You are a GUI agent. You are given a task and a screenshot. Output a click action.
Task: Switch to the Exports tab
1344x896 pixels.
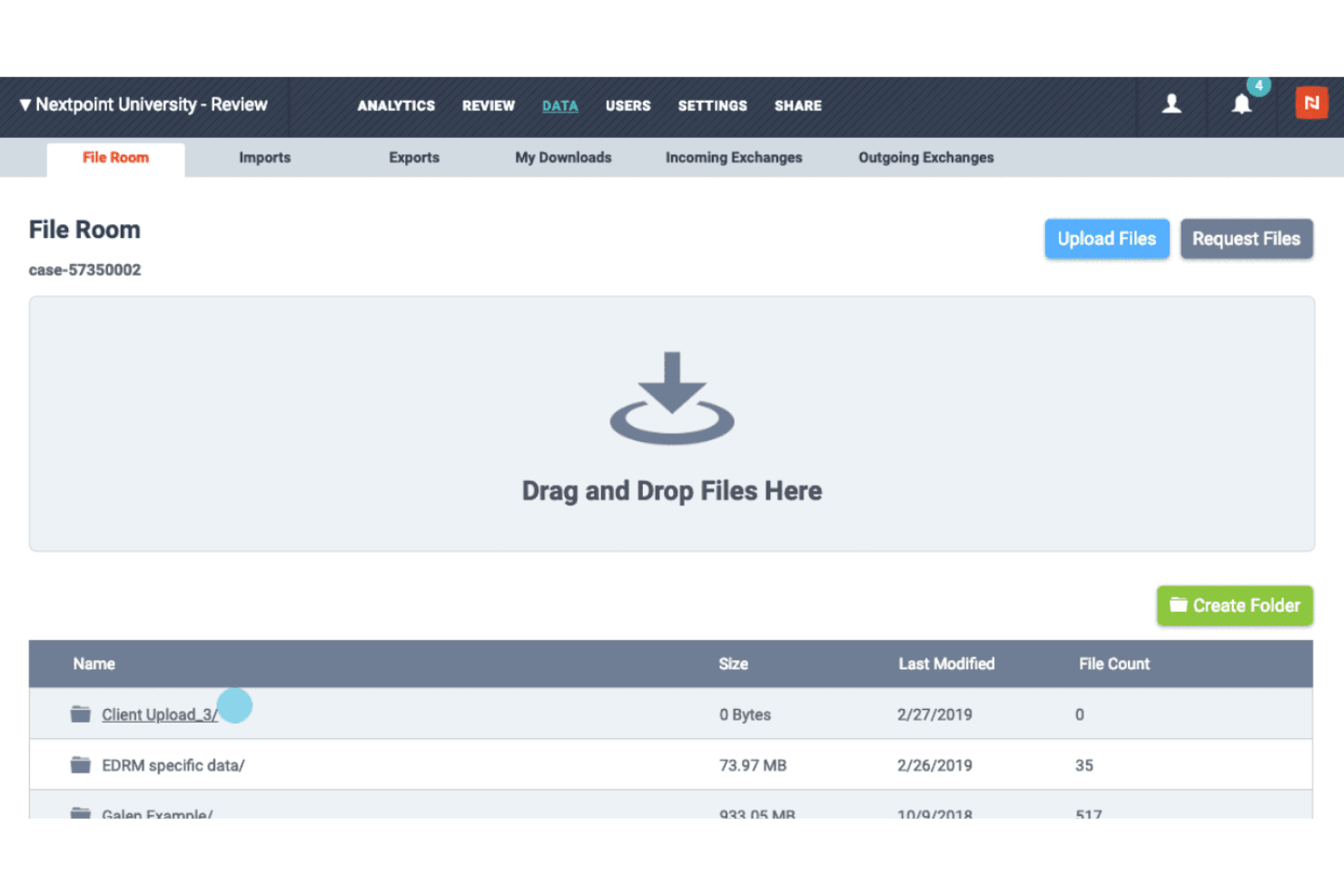tap(414, 158)
